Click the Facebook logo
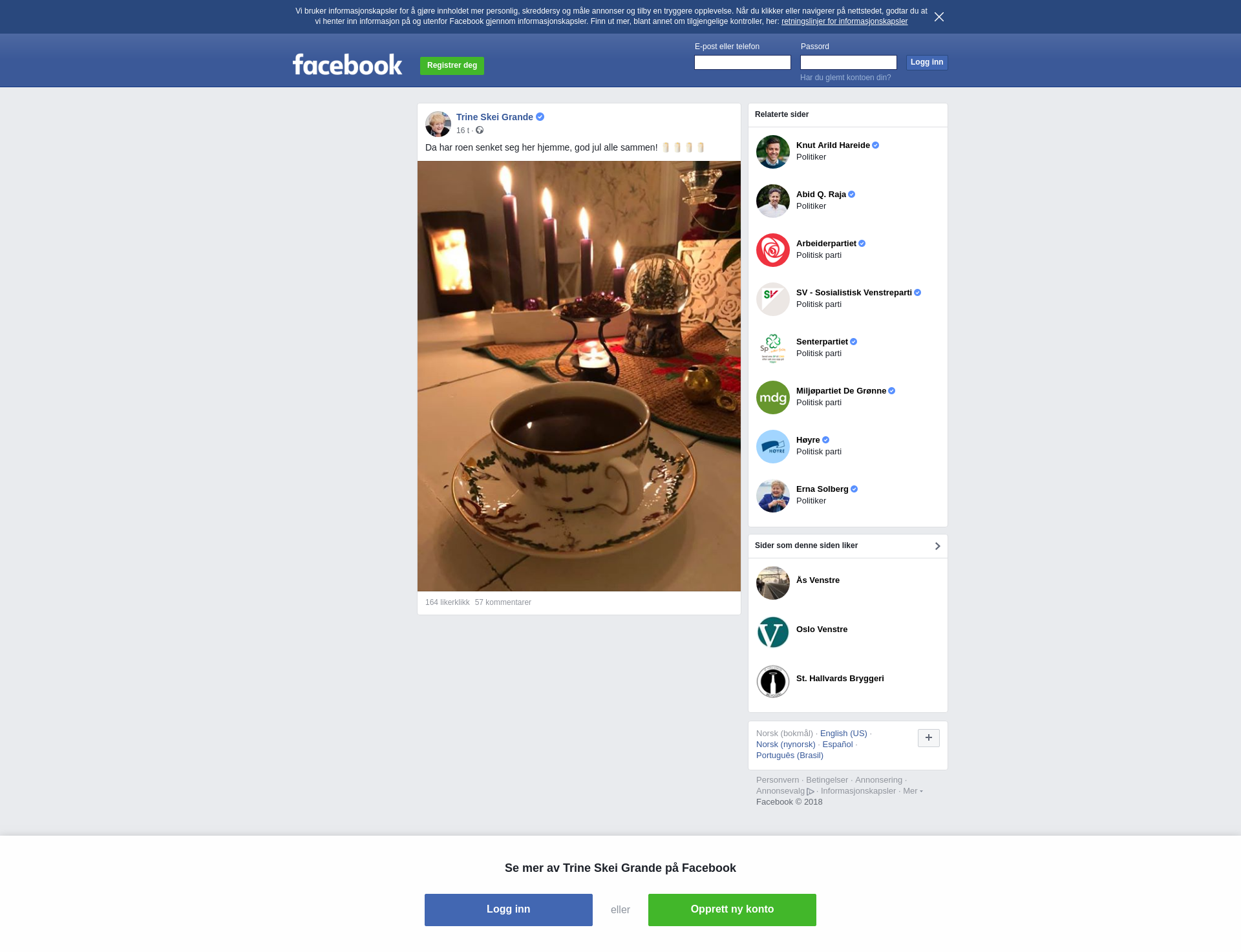This screenshot has width=1241, height=952. [x=347, y=65]
